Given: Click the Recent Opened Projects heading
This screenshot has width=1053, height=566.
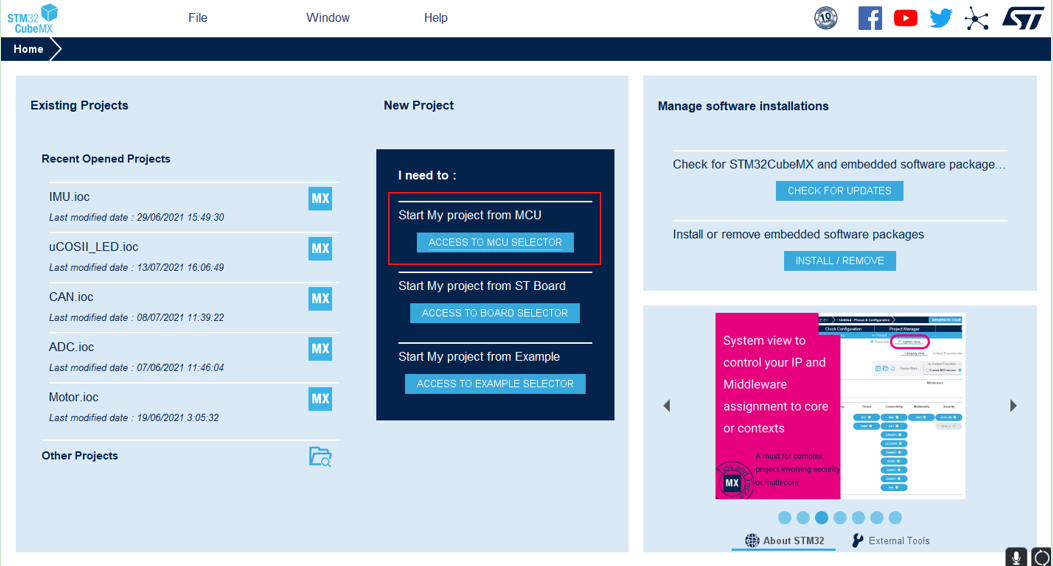Looking at the screenshot, I should 106,158.
